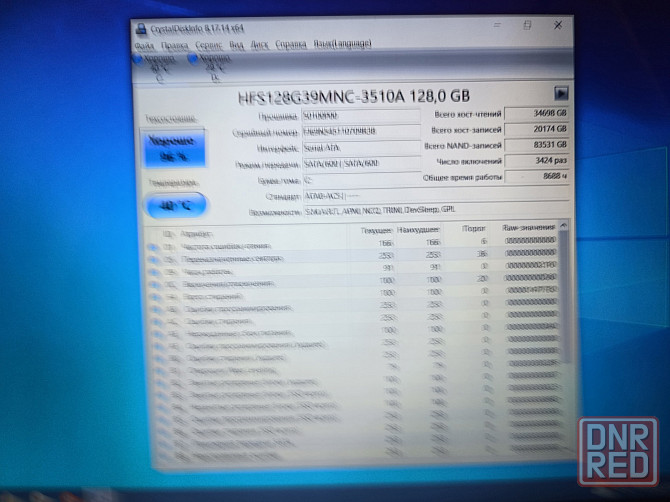The width and height of the screenshot is (670, 502).
Task: Click the Буква тома field
Action: [x=361, y=180]
